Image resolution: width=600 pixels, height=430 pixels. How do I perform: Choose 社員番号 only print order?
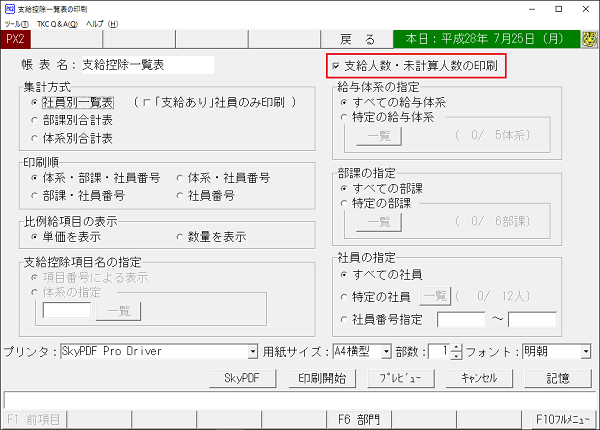click(179, 196)
